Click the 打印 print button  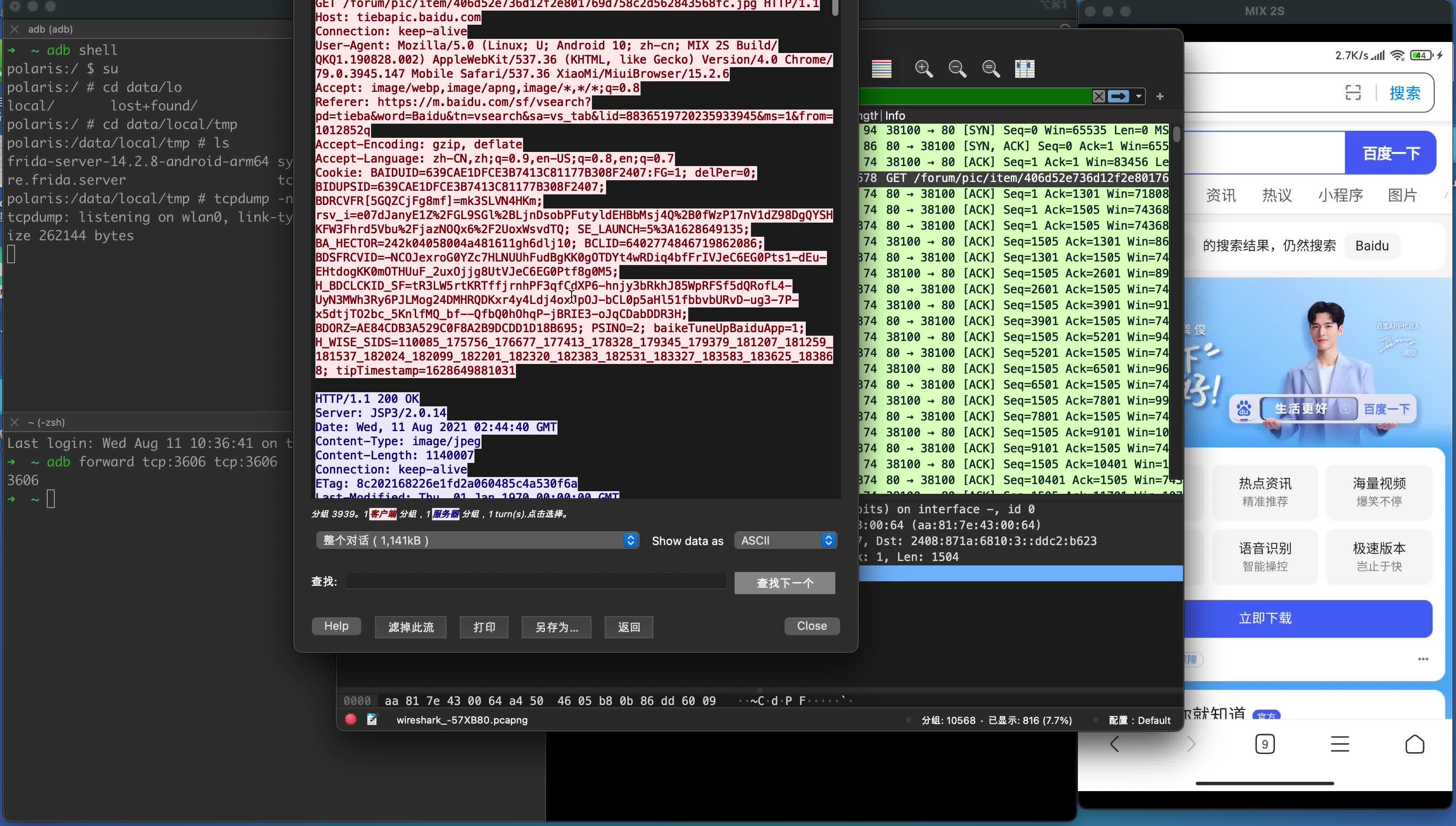coord(484,627)
